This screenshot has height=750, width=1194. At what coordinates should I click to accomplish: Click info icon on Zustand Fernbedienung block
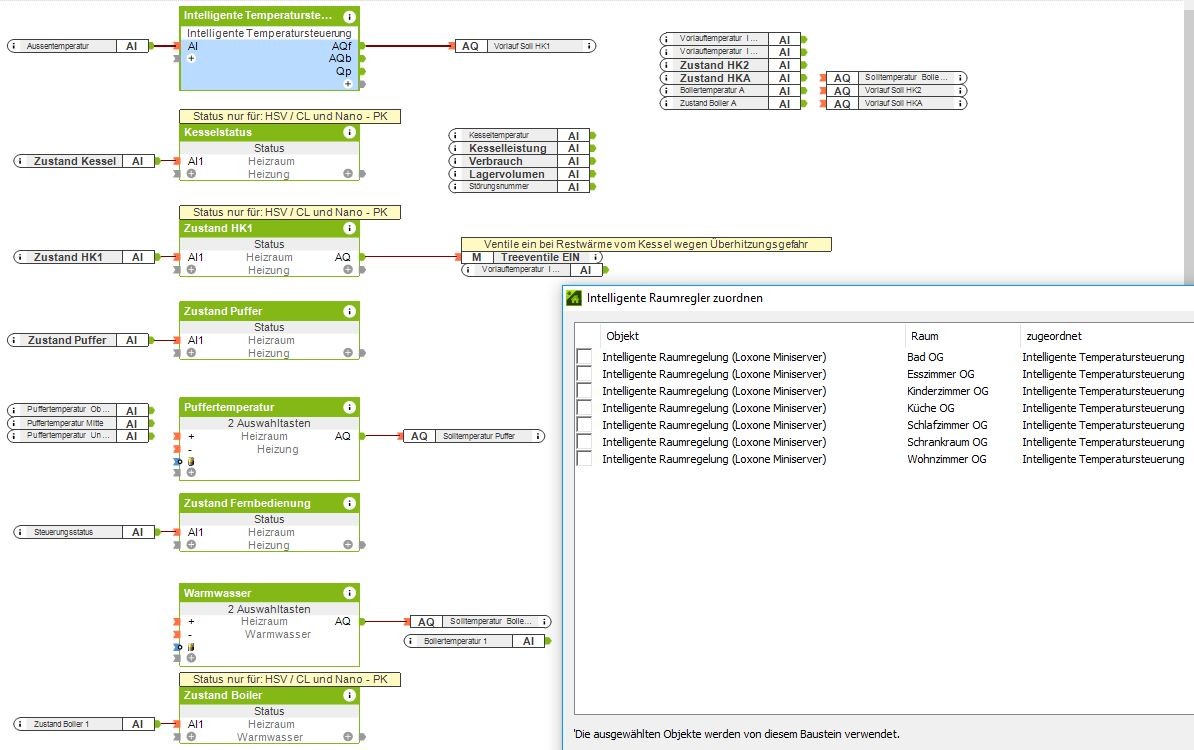(349, 503)
